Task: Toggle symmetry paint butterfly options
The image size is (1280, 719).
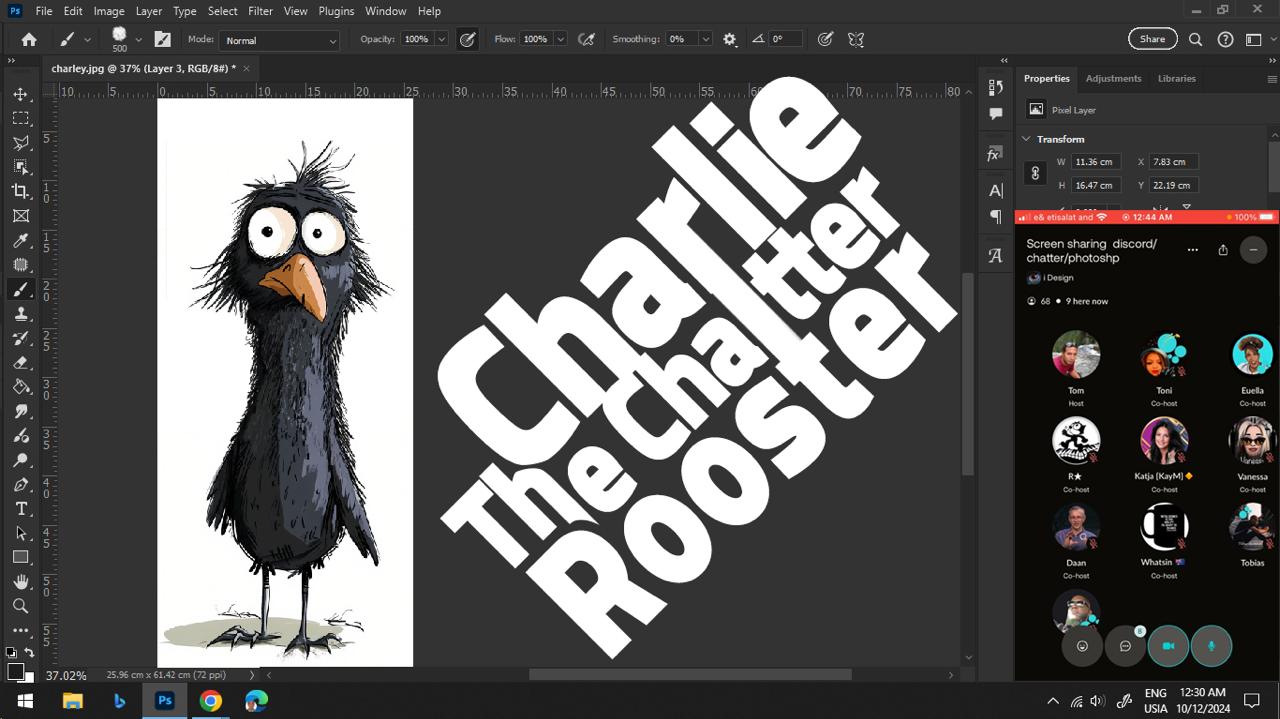Action: click(x=856, y=39)
